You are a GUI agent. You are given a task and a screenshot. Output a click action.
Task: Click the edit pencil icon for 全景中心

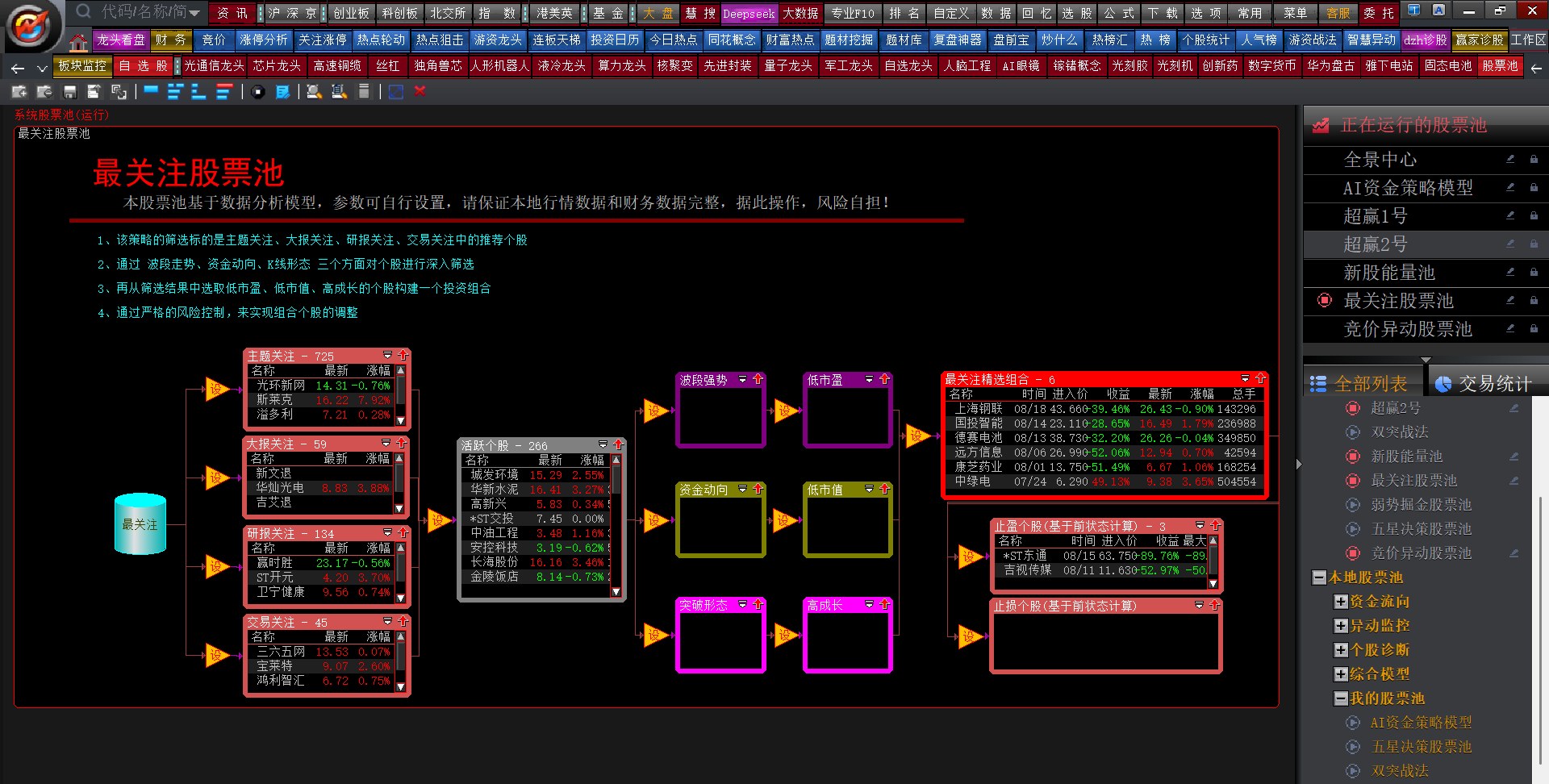coord(1510,159)
